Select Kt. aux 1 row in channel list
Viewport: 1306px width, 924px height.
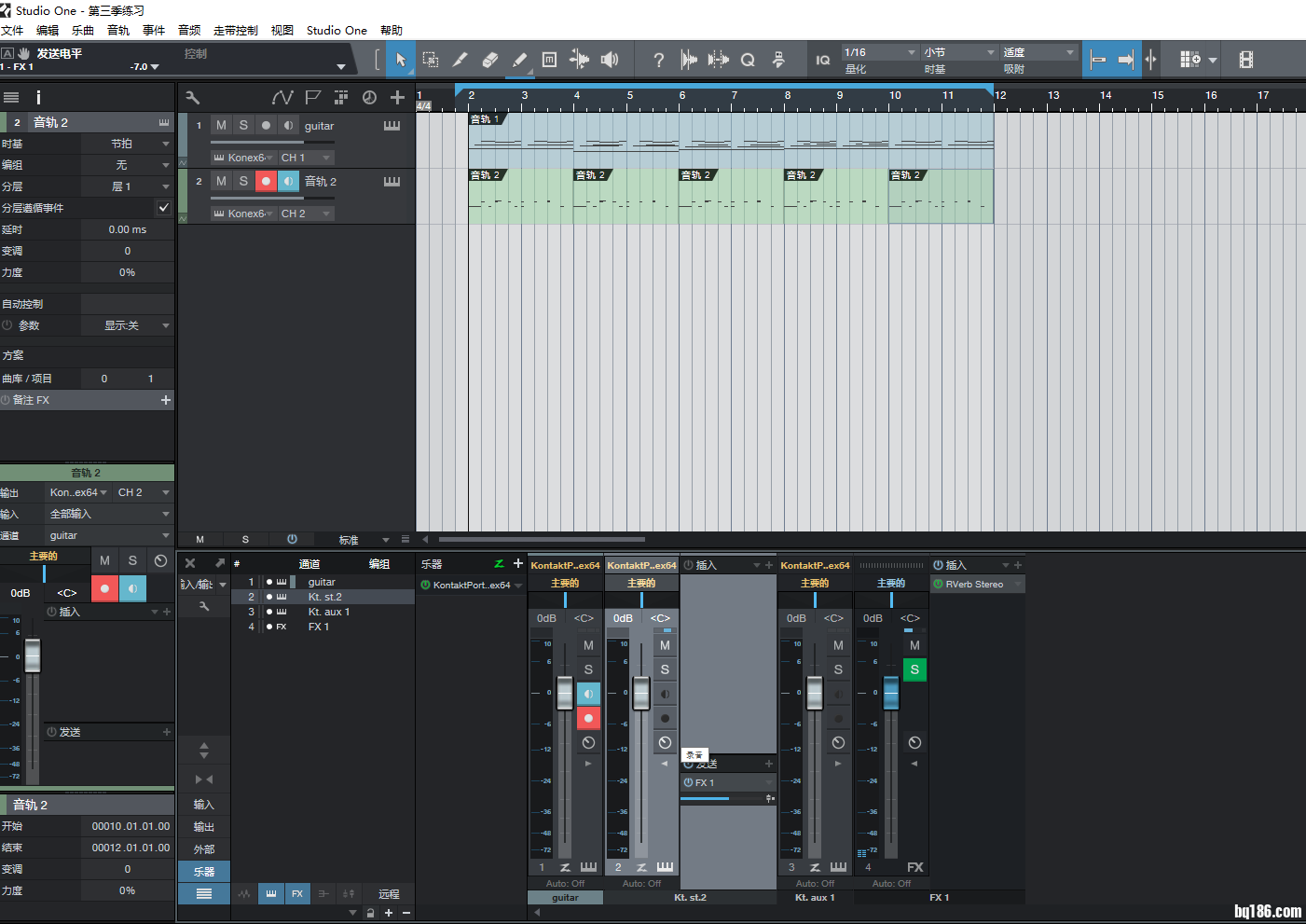[323, 612]
